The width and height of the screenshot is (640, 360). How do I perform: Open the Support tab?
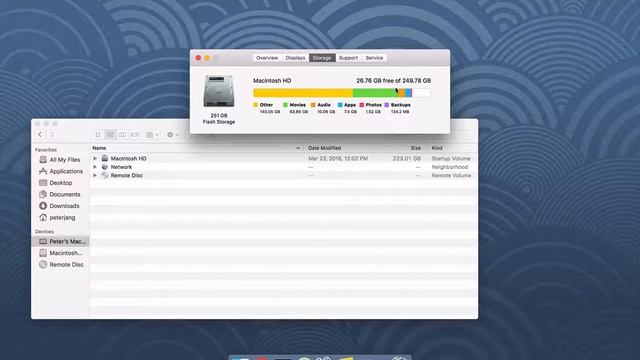348,58
